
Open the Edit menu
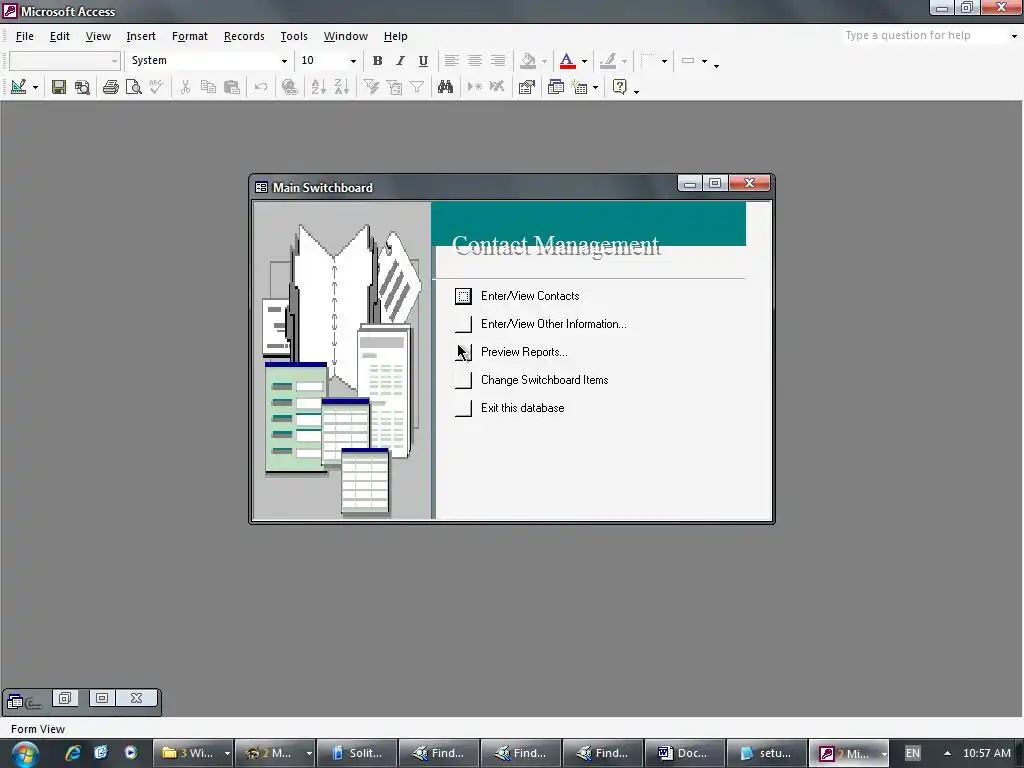(x=59, y=36)
